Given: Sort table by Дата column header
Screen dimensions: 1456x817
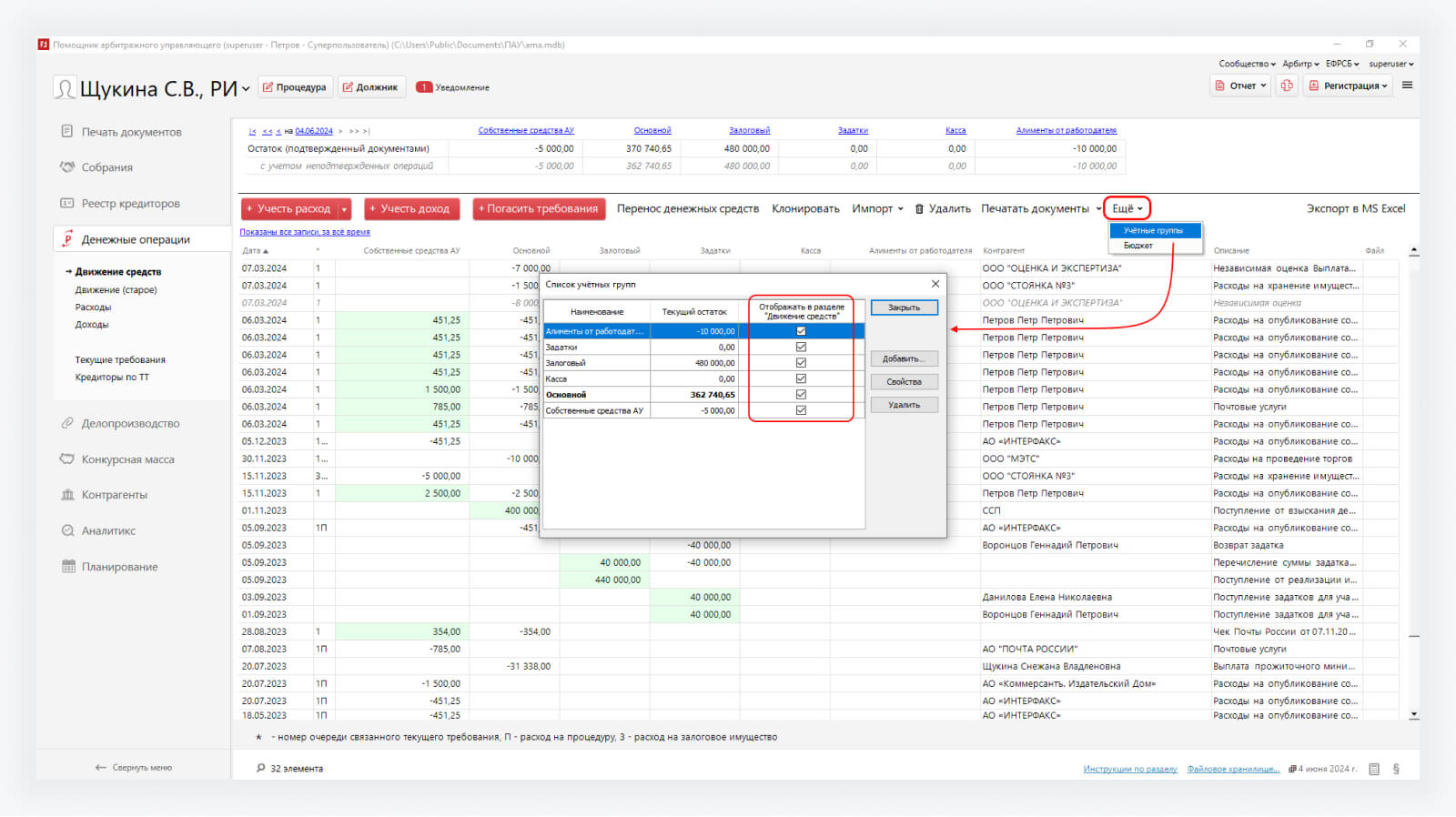Looking at the screenshot, I should point(256,250).
